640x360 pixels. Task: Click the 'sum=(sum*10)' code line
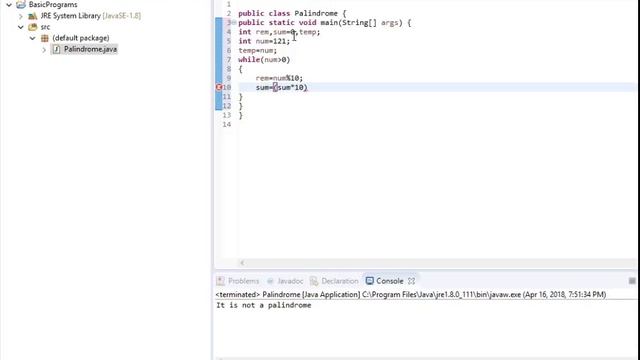(282, 87)
